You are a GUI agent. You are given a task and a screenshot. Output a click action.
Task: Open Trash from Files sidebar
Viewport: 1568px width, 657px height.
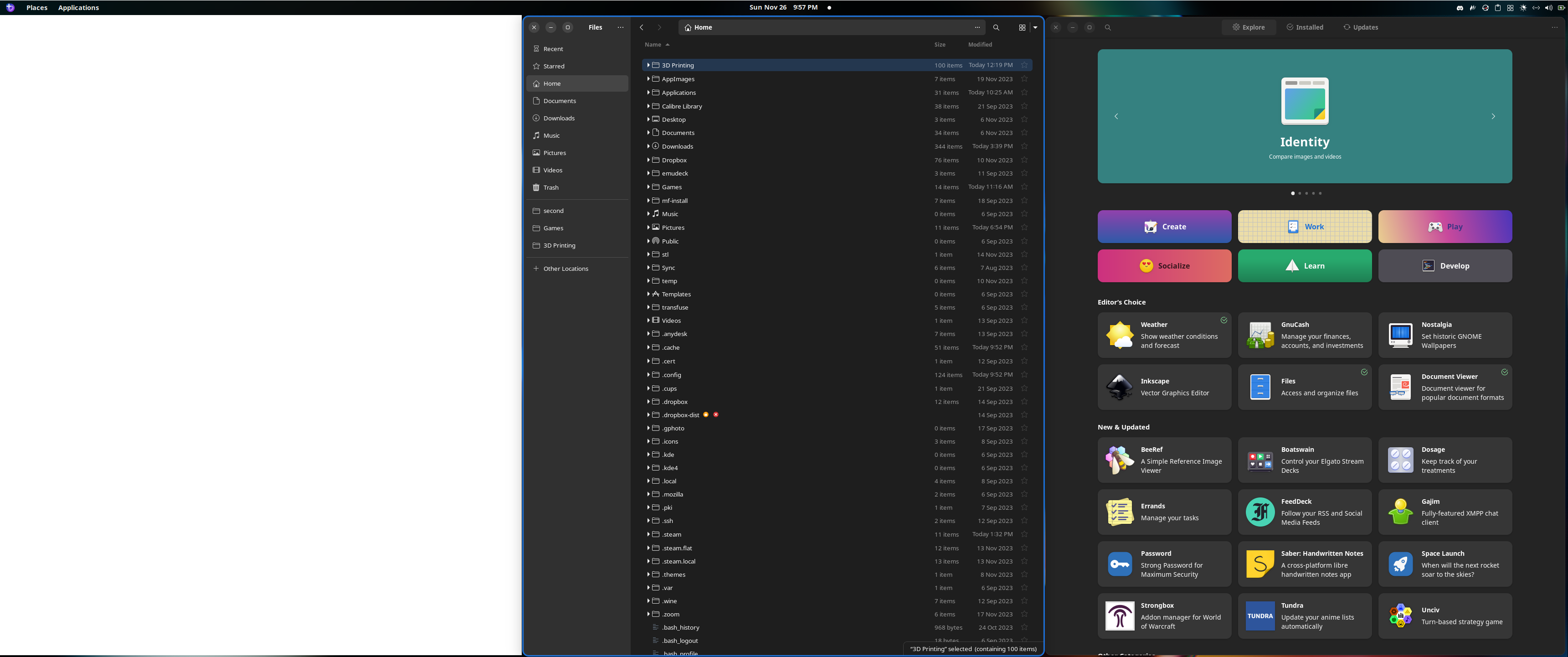click(x=550, y=187)
